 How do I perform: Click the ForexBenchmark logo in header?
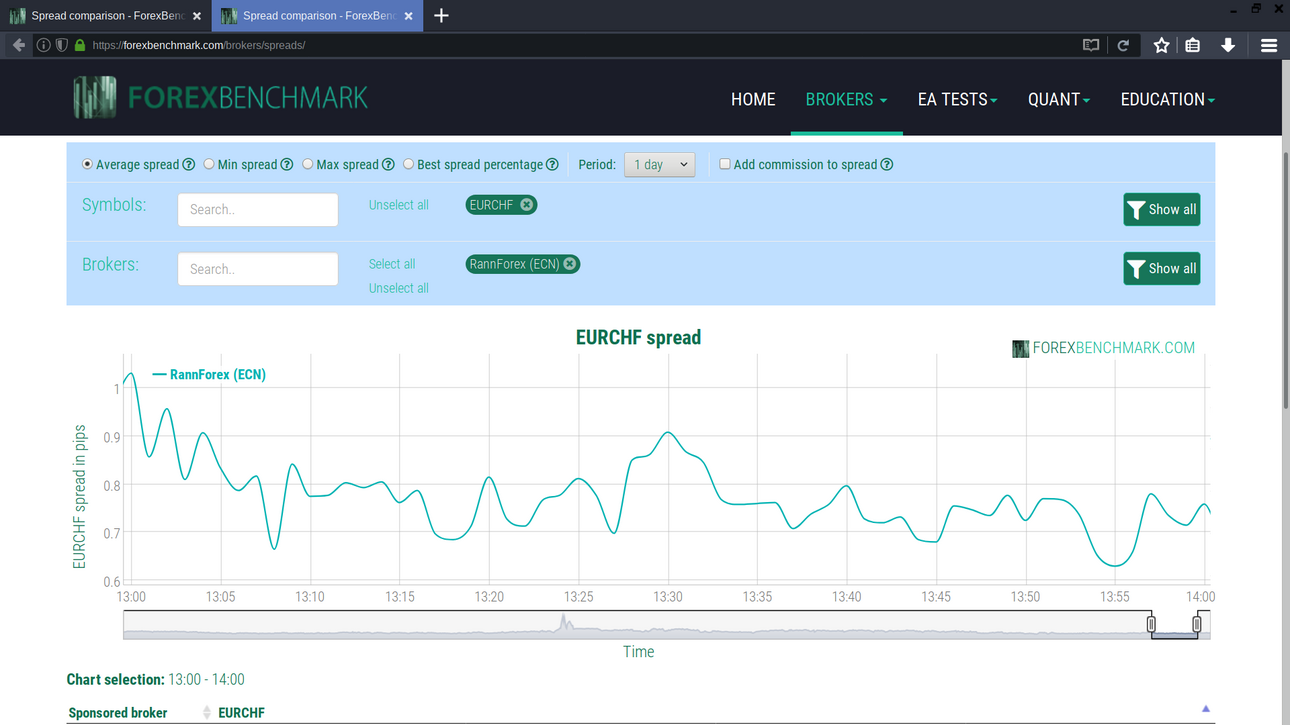pos(221,98)
